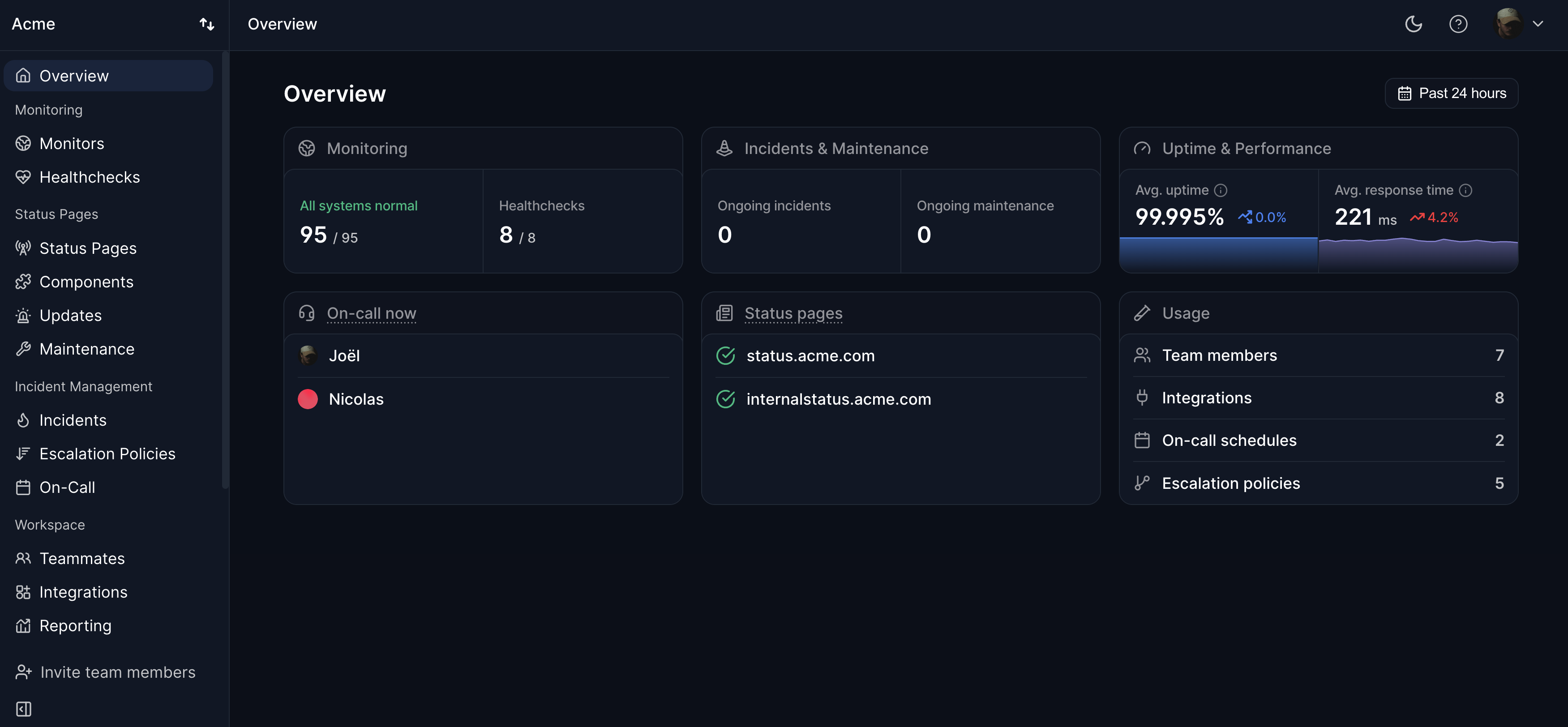Screen dimensions: 1568x727
Task: Click the sidebar Integrations blocks icon
Action: 23,592
